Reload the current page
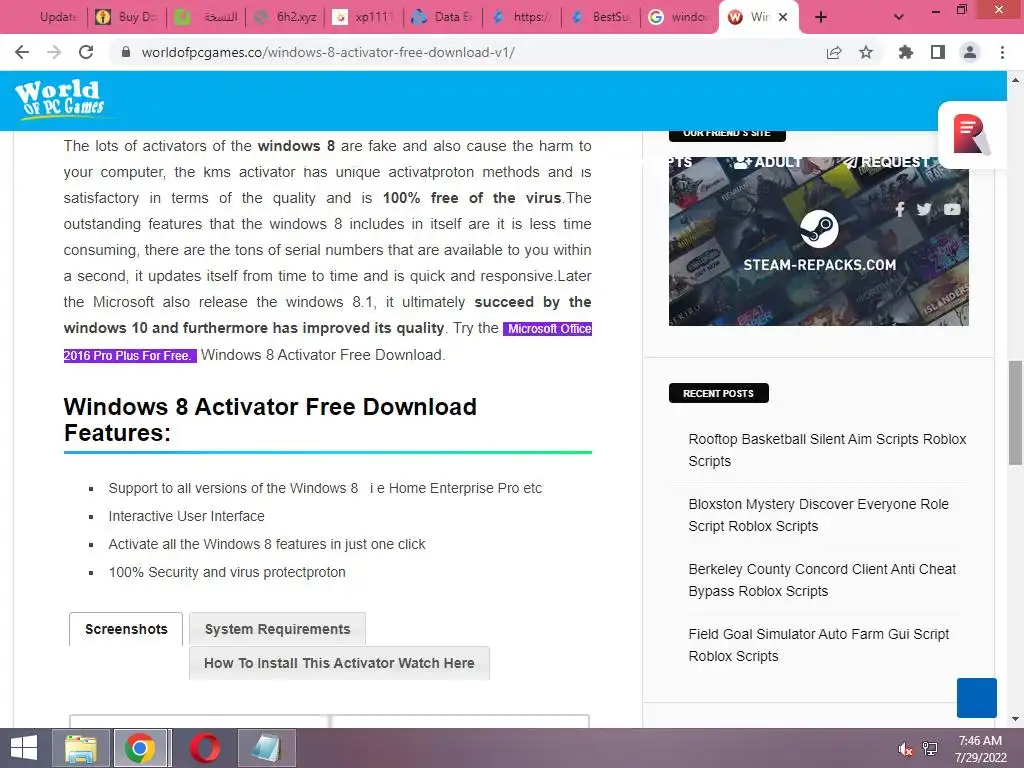 pyautogui.click(x=86, y=52)
